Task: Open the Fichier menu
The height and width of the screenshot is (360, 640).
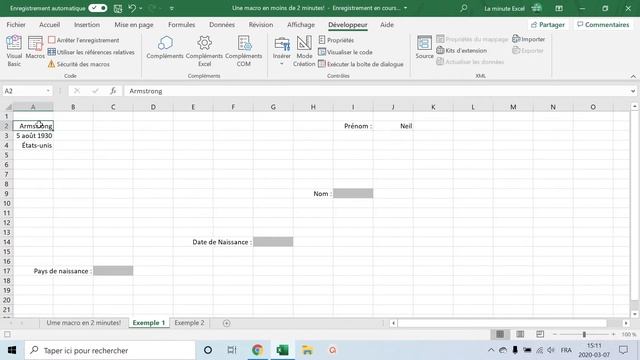Action: [16, 24]
